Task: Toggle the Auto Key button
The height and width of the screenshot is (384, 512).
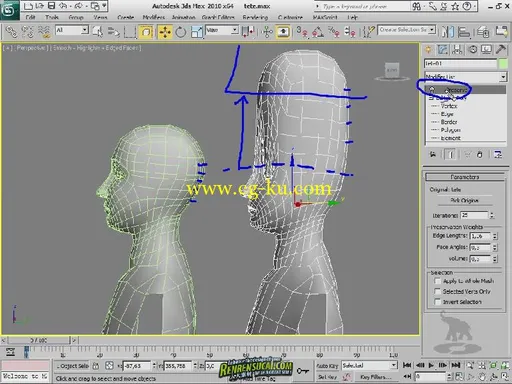Action: (x=327, y=366)
